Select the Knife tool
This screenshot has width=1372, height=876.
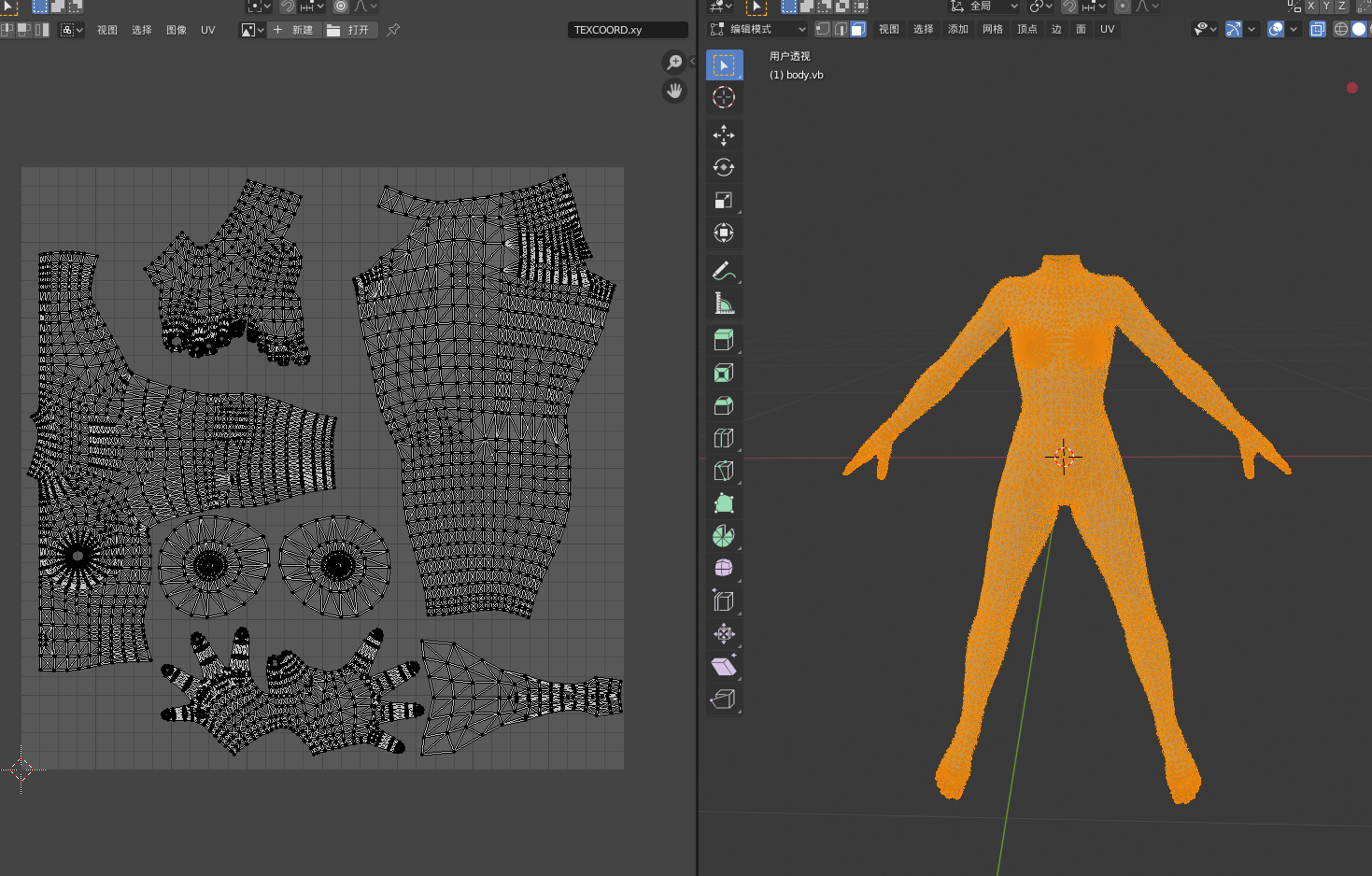point(724,471)
